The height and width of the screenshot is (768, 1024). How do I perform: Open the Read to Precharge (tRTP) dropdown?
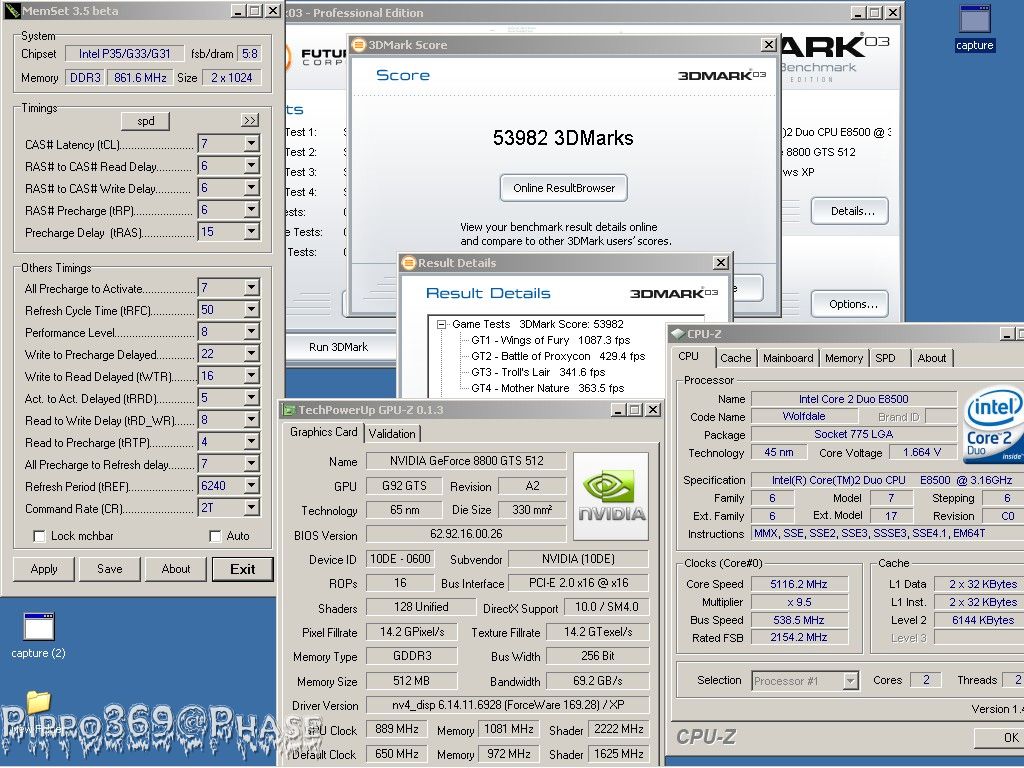(251, 441)
